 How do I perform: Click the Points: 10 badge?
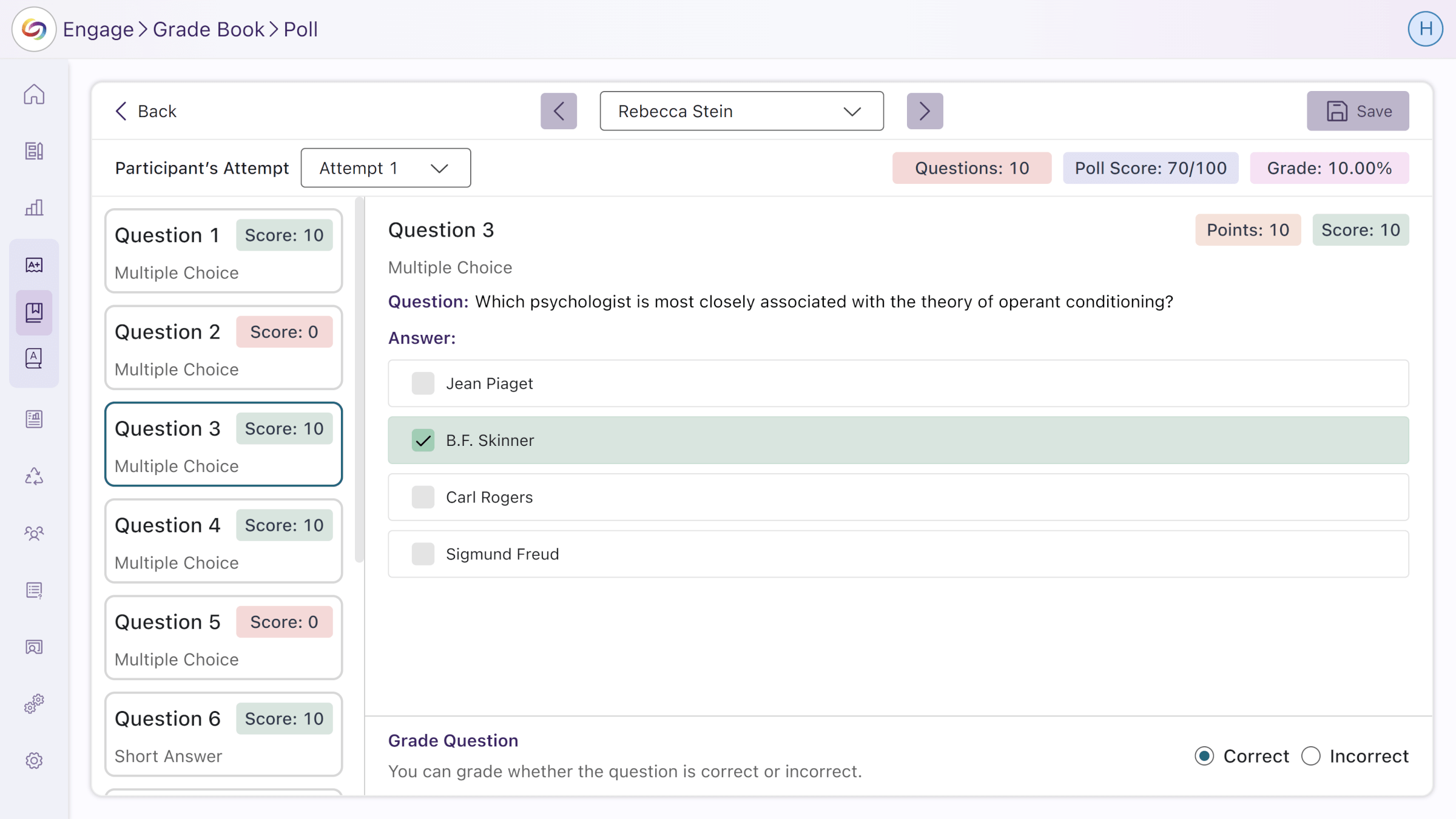pyautogui.click(x=1248, y=230)
